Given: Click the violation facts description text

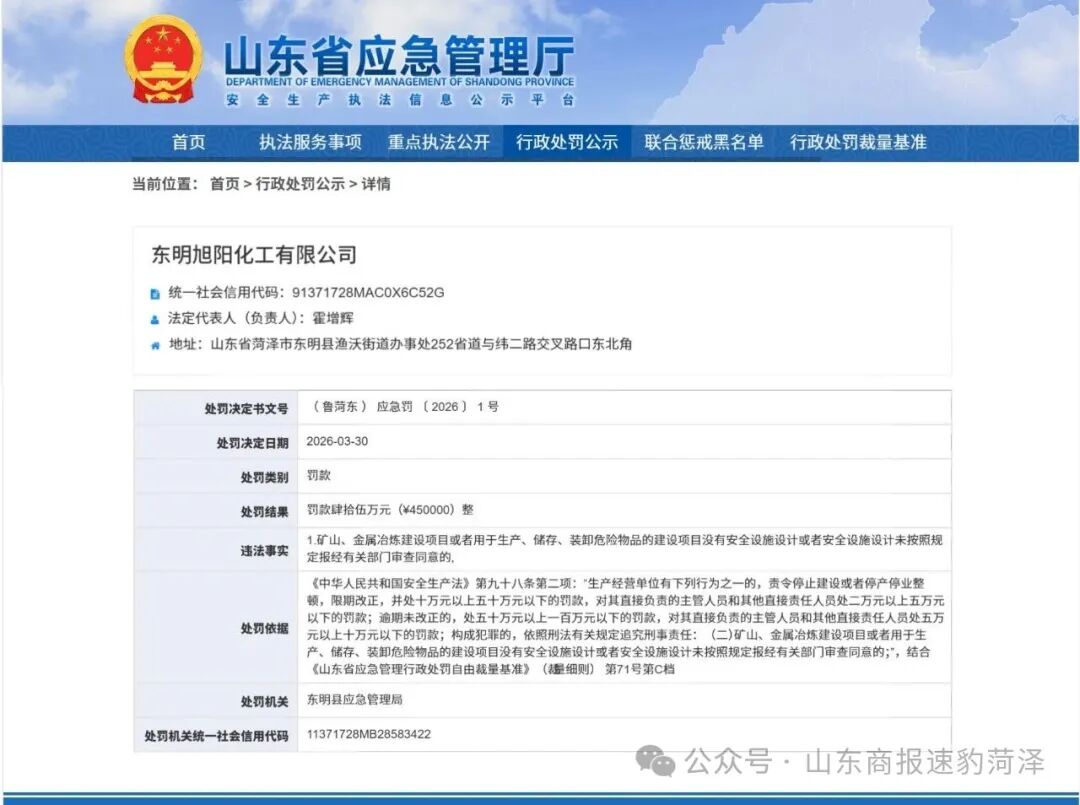Looking at the screenshot, I should (625, 549).
